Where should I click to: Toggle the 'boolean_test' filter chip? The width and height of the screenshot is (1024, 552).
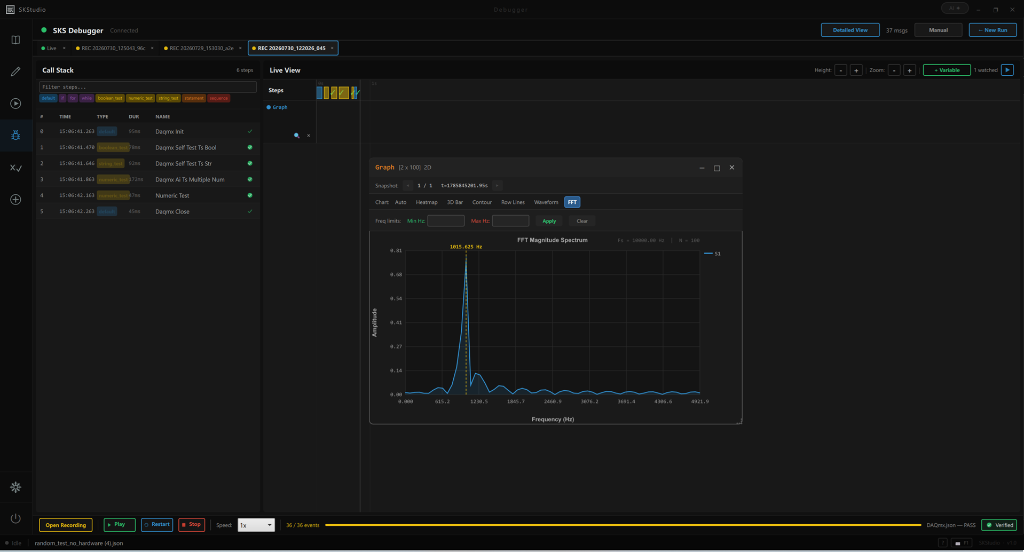click(110, 99)
